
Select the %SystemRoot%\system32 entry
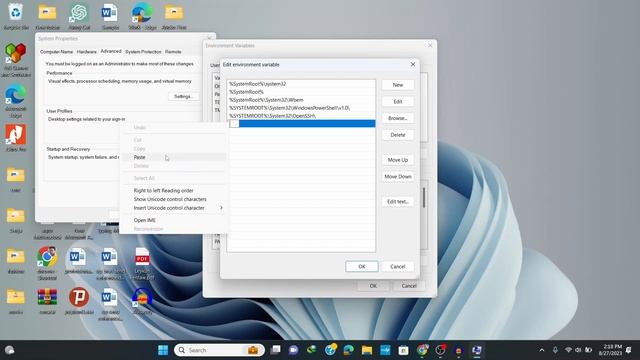pyautogui.click(x=301, y=84)
